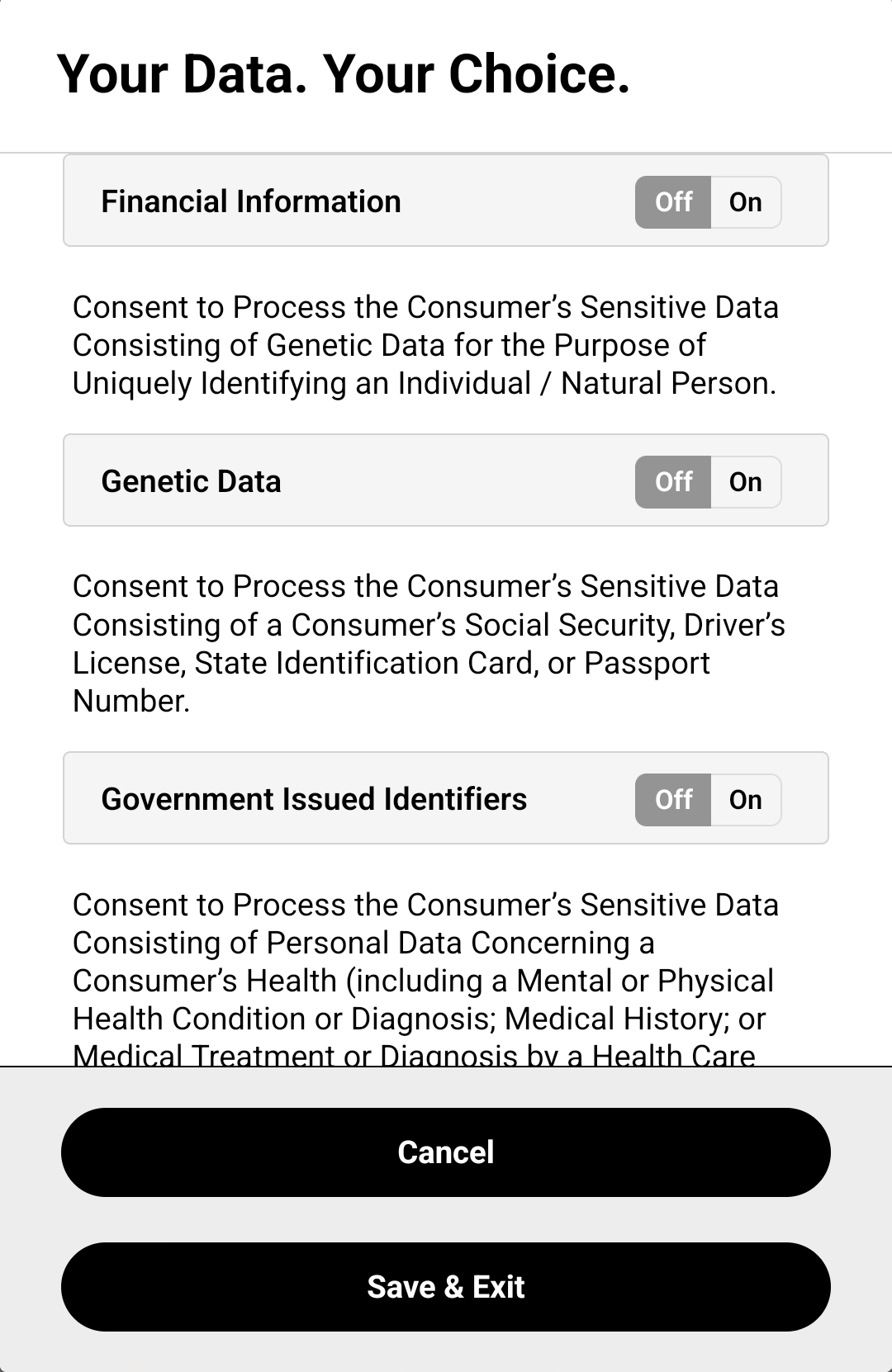Click the Financial Information label

(x=251, y=202)
